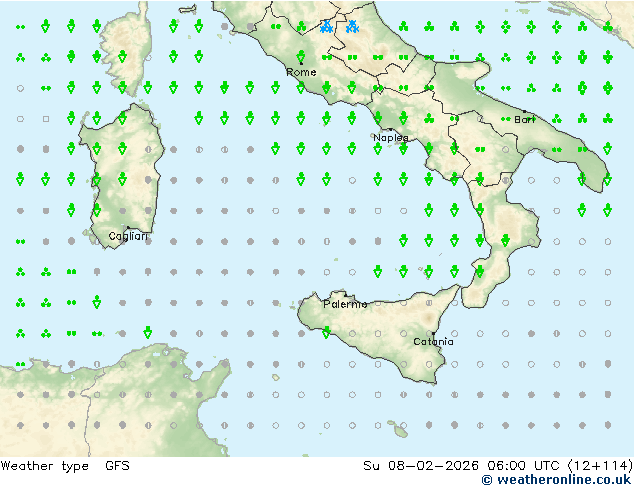The width and height of the screenshot is (634, 490).
Task: Click the 'Weather type' caption text
Action: point(44,466)
